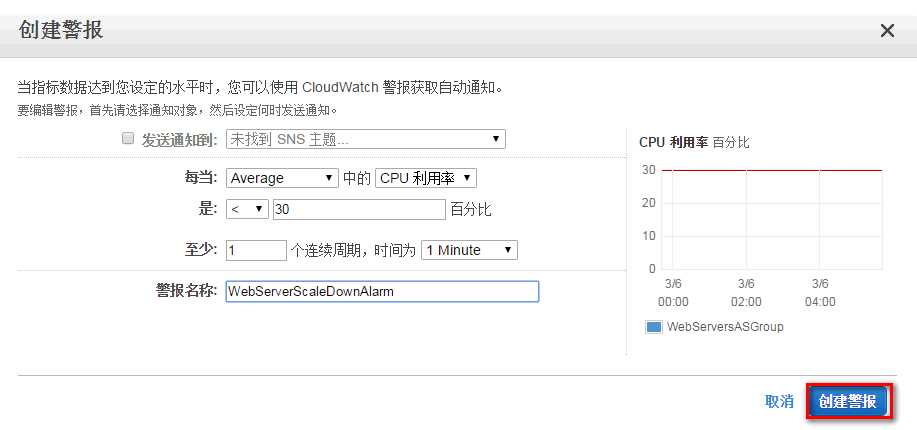Click the red threshold line in chart
Viewport: 917px width, 430px height.
coord(772,170)
